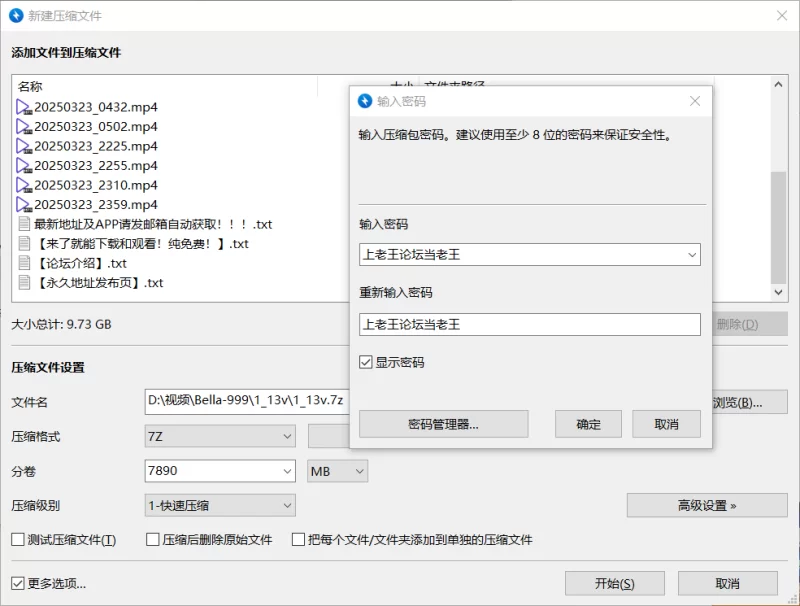Select file 【论坛介绍】.txt
The width and height of the screenshot is (800, 606).
[81, 263]
